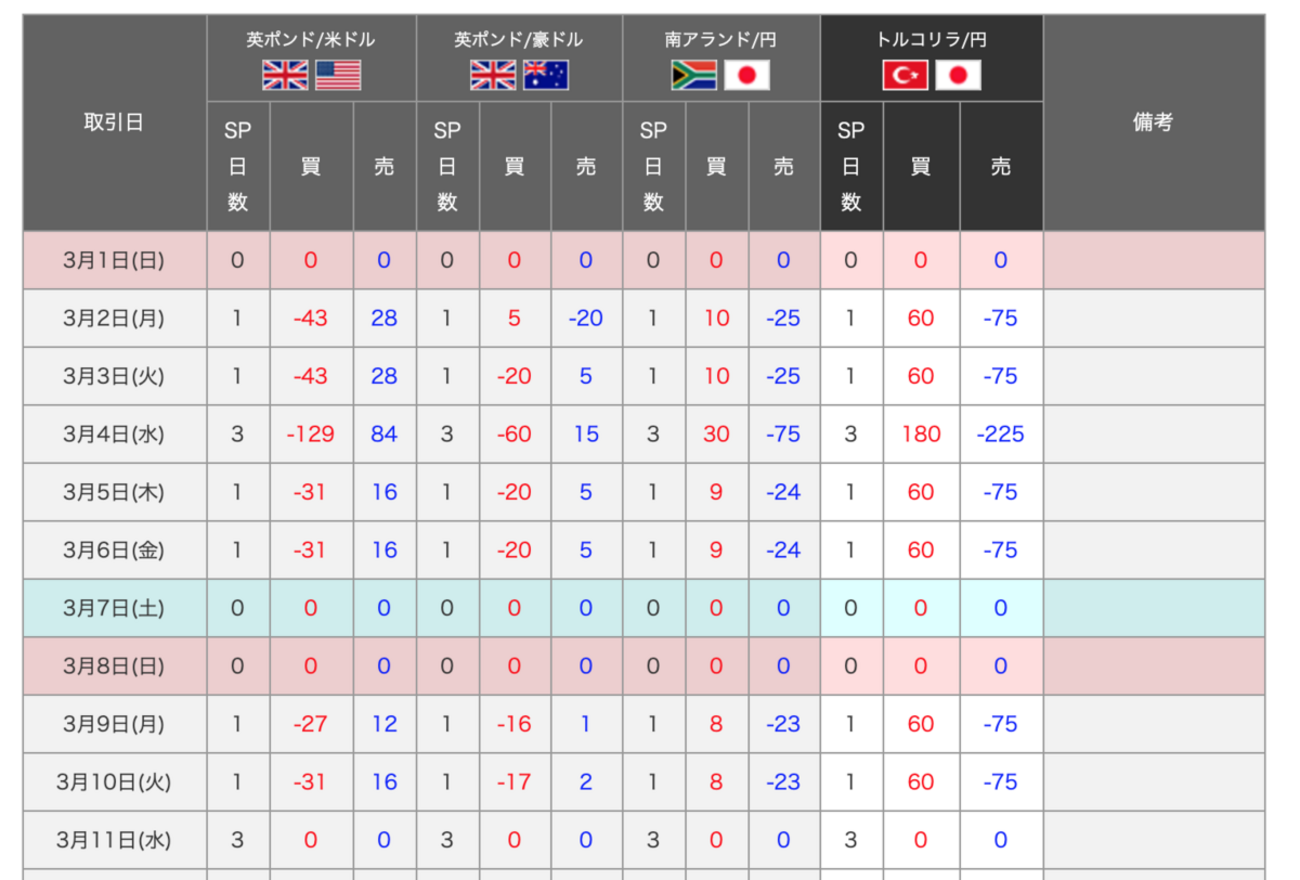Click the 英ポンド/豪ドル header label

tap(518, 40)
